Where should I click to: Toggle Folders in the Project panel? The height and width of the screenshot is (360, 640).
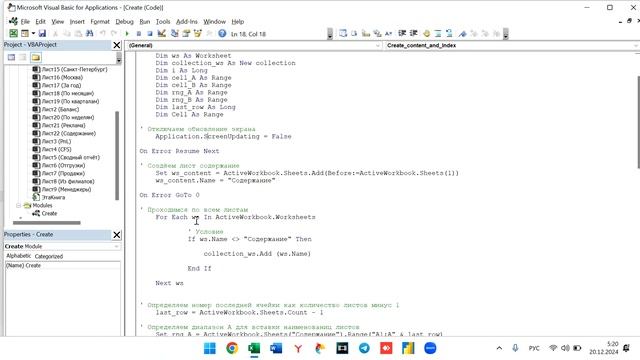click(36, 57)
